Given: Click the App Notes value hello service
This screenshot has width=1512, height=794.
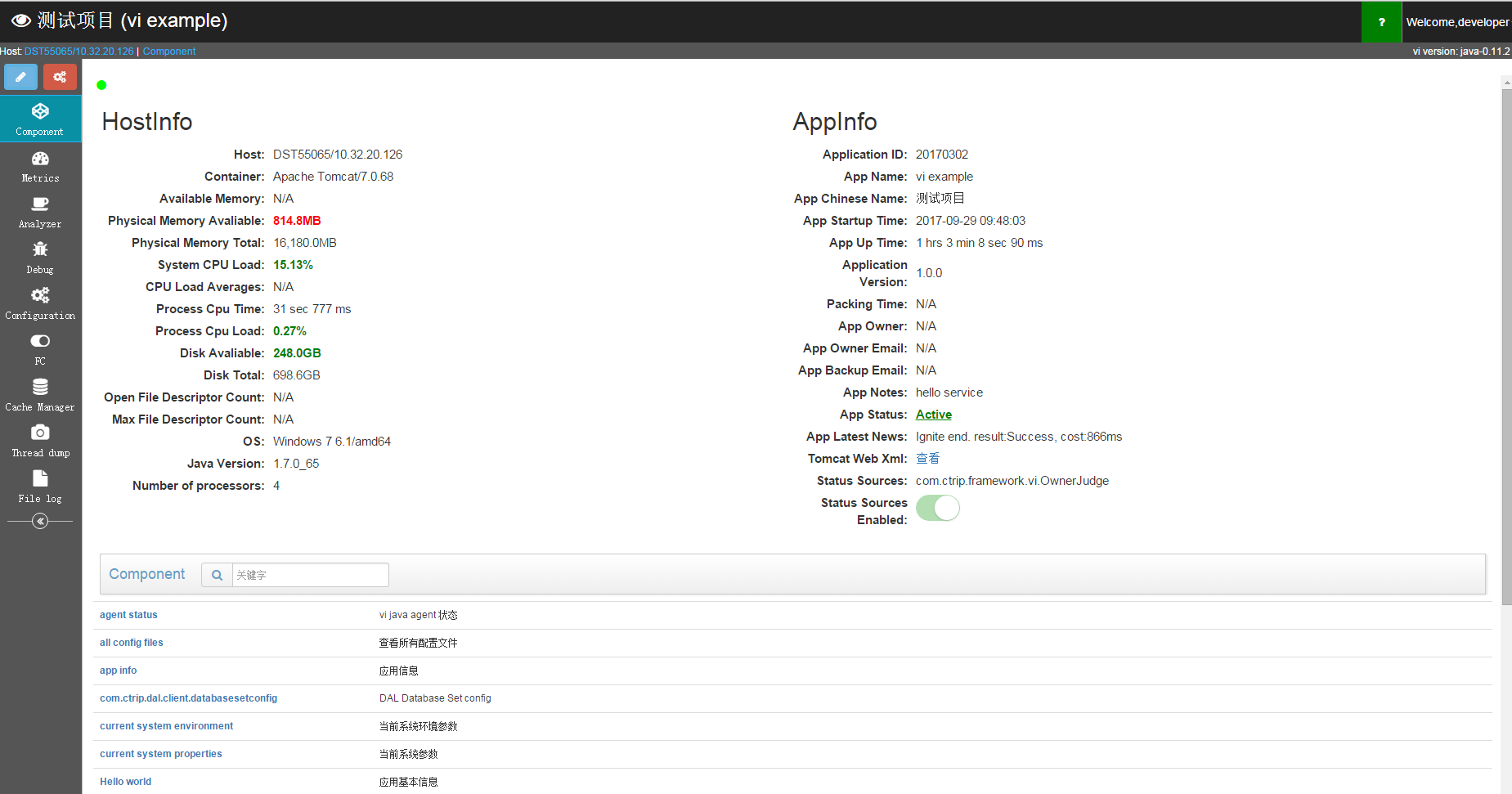Looking at the screenshot, I should (x=949, y=393).
